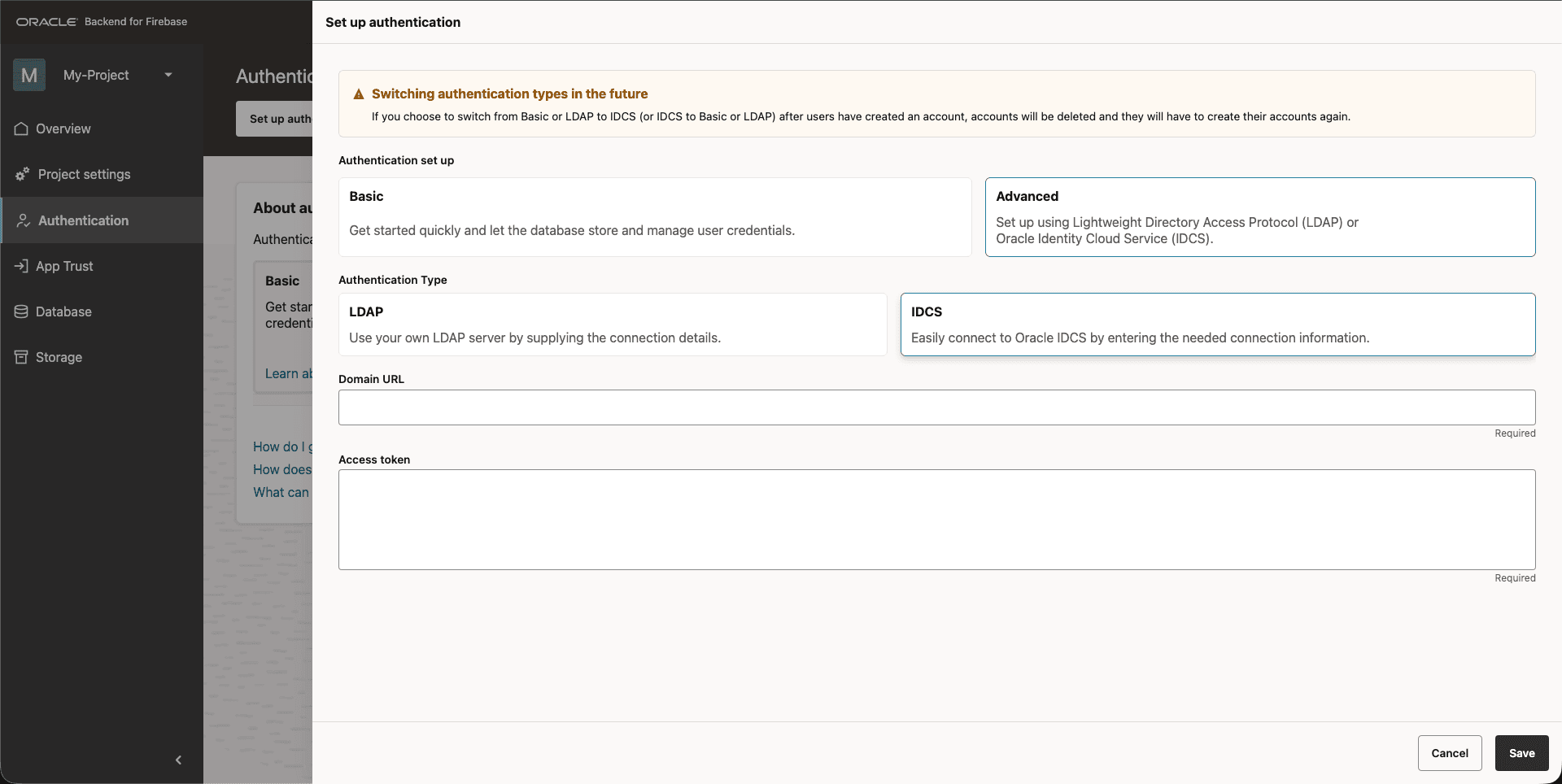Focus the Domain URL input field
Viewport: 1562px width, 784px height.
pos(937,407)
